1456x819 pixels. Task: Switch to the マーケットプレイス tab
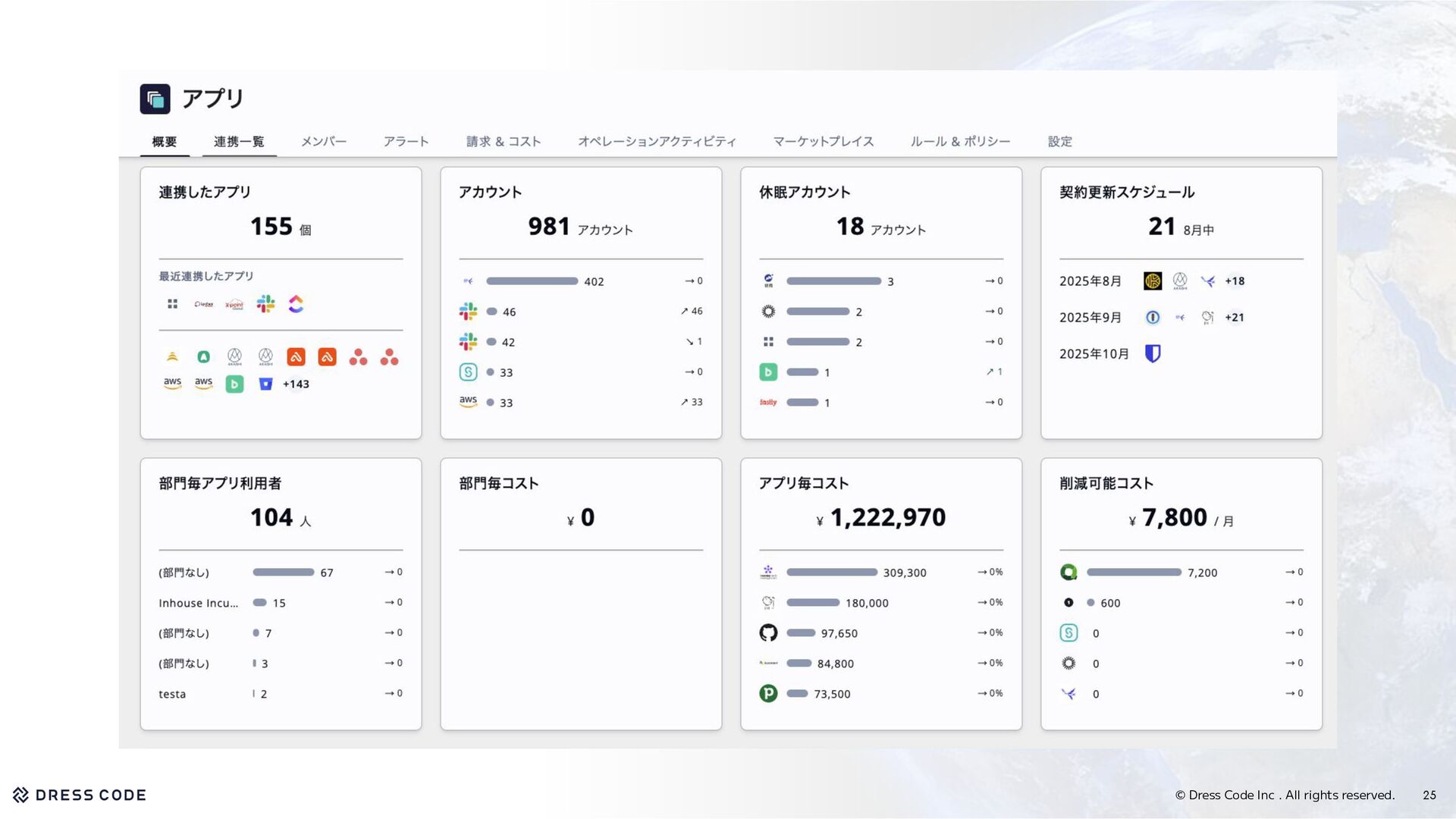(824, 142)
